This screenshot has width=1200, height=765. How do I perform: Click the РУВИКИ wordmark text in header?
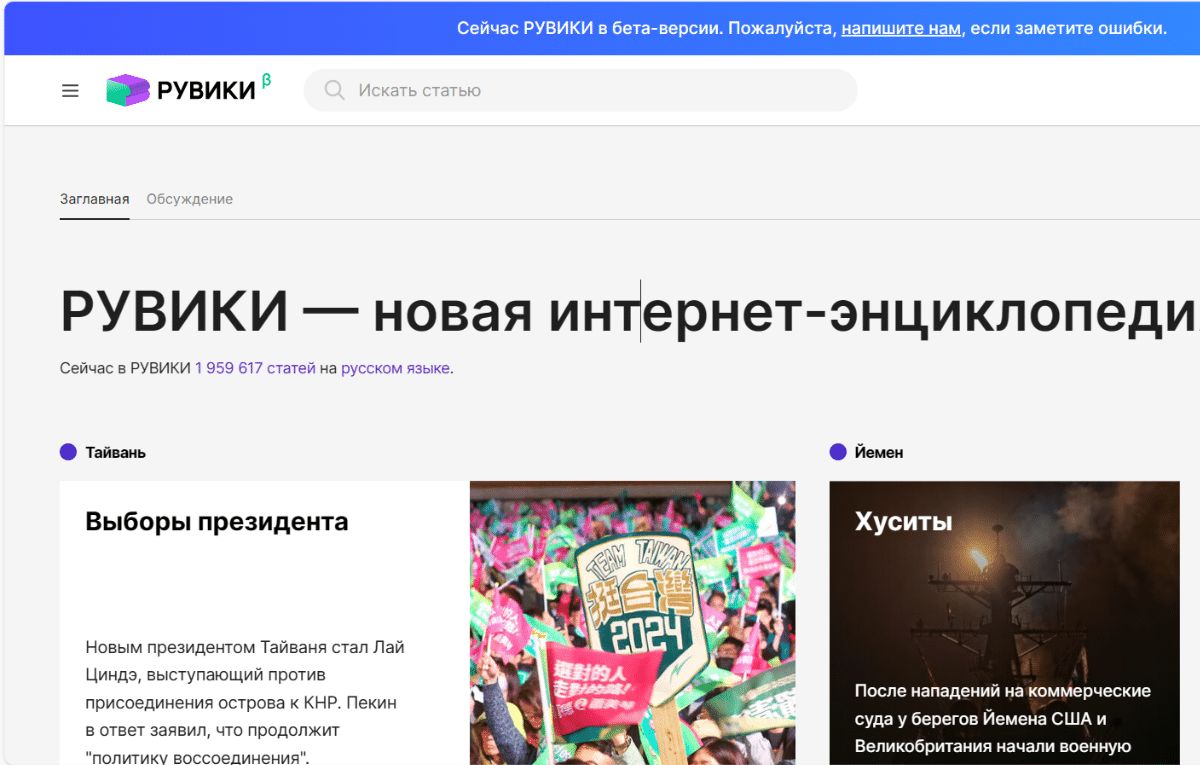206,91
